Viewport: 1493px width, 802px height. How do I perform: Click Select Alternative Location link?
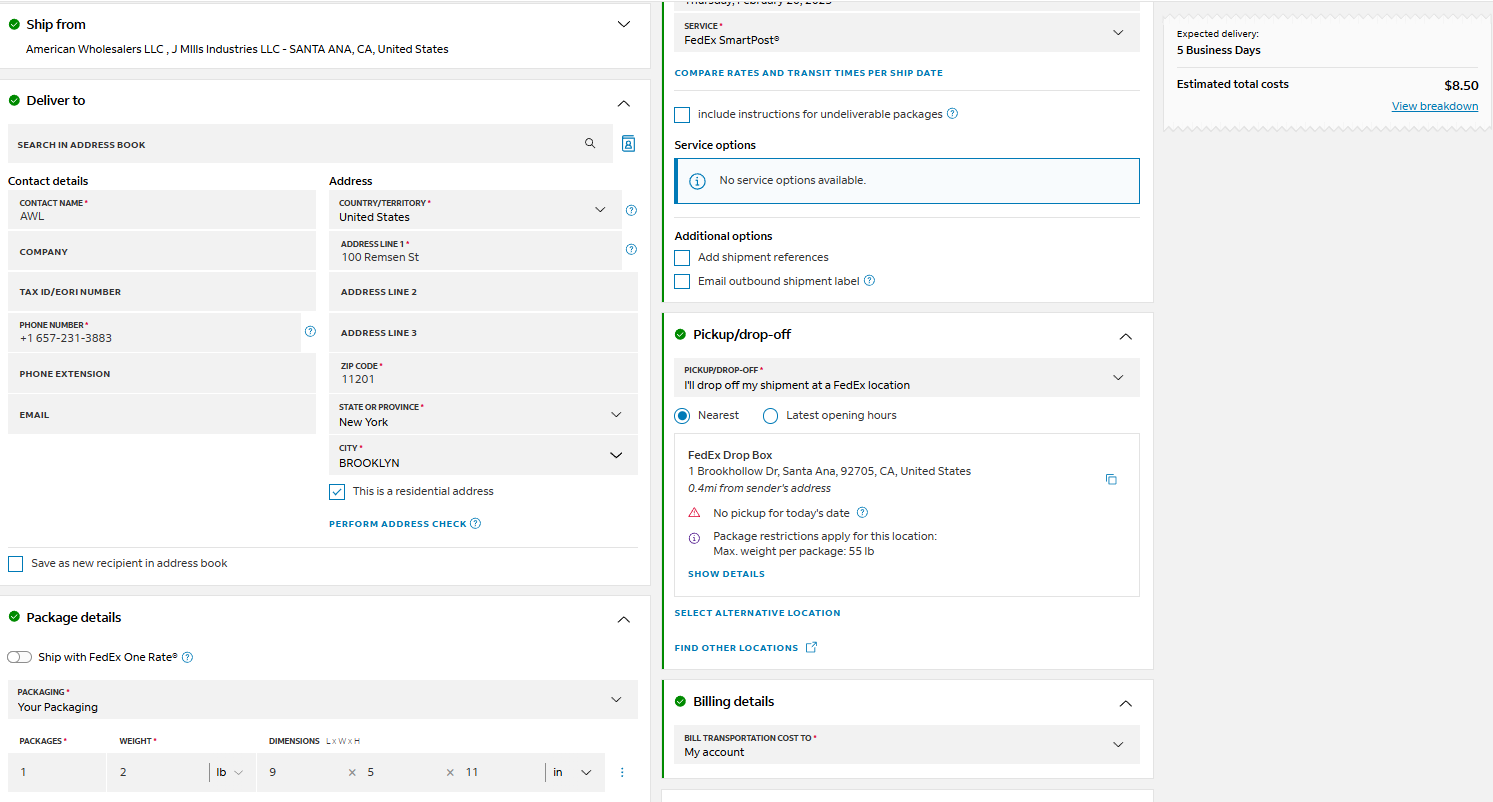point(757,613)
